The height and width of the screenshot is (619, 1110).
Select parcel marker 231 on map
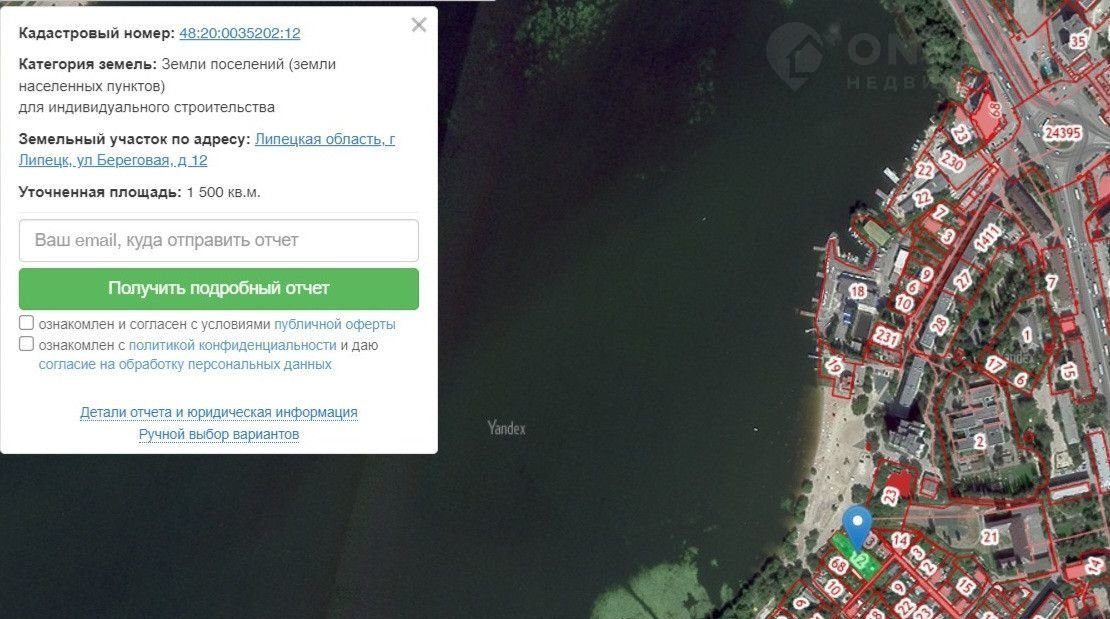click(886, 337)
